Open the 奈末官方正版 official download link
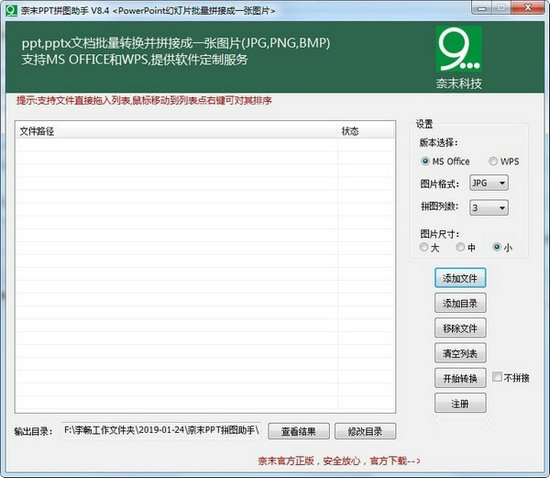 (339, 460)
